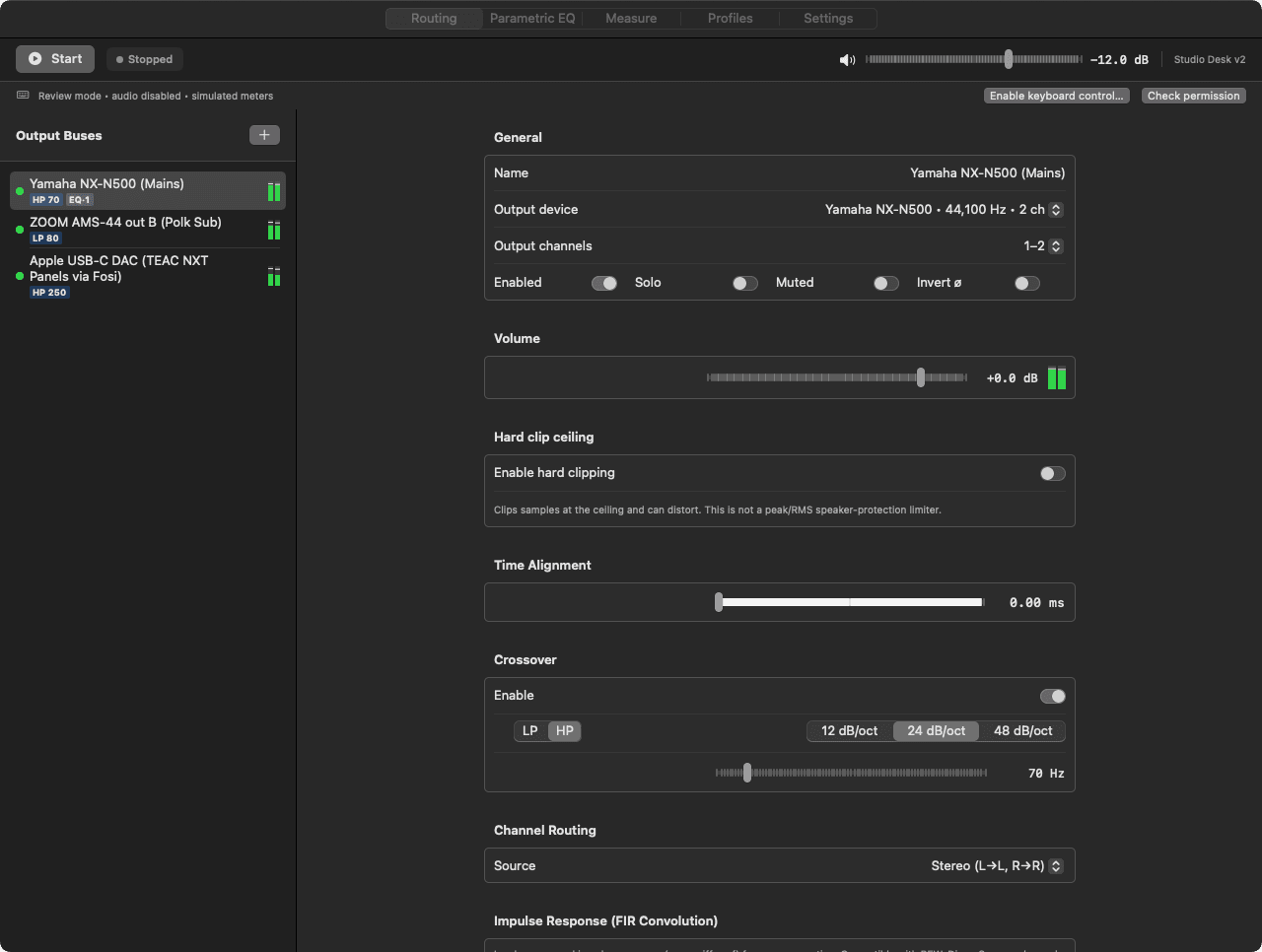Select ZOOM AMS-44 out B bus
This screenshot has width=1262, height=952.
coord(148,230)
